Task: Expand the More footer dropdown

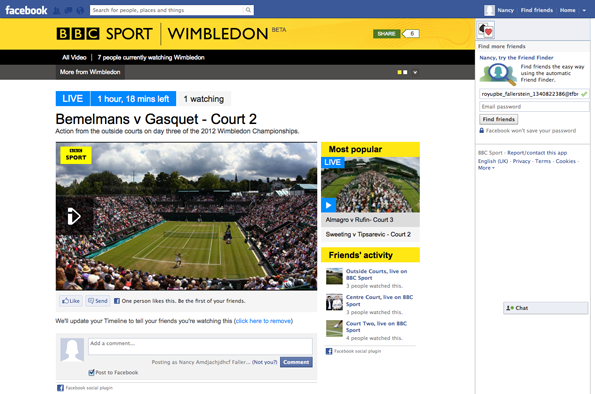Action: [486, 168]
